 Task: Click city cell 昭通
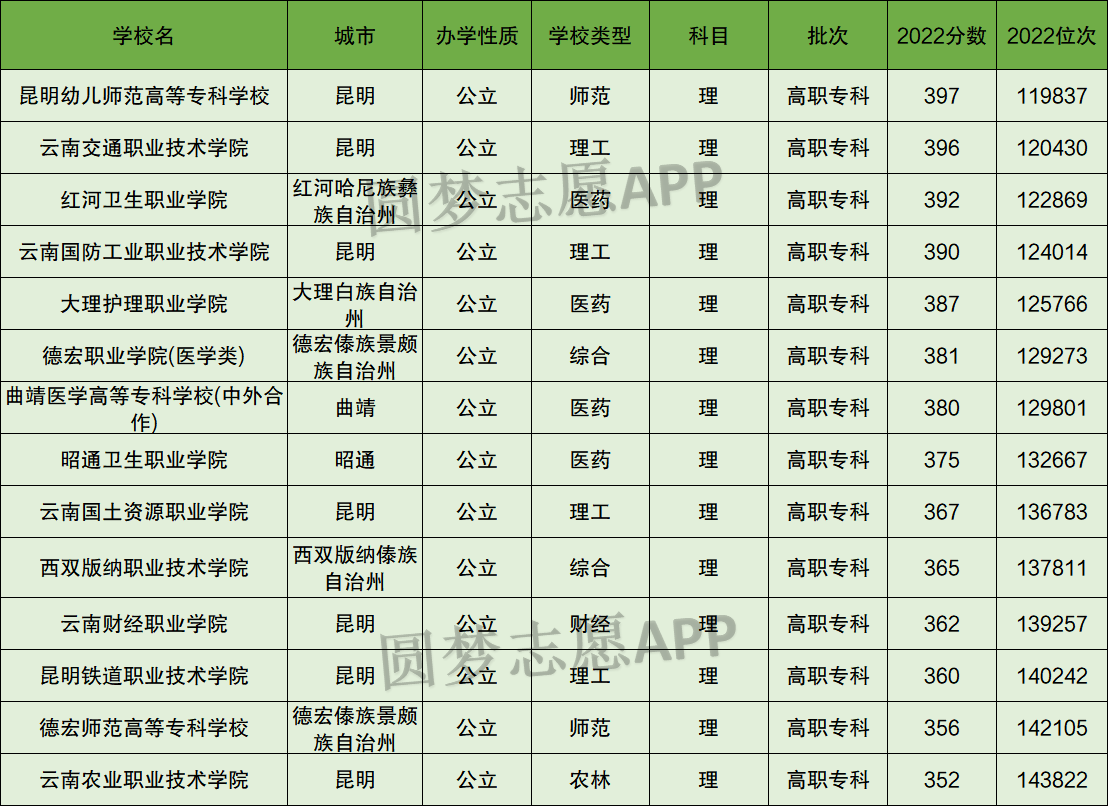click(x=355, y=460)
